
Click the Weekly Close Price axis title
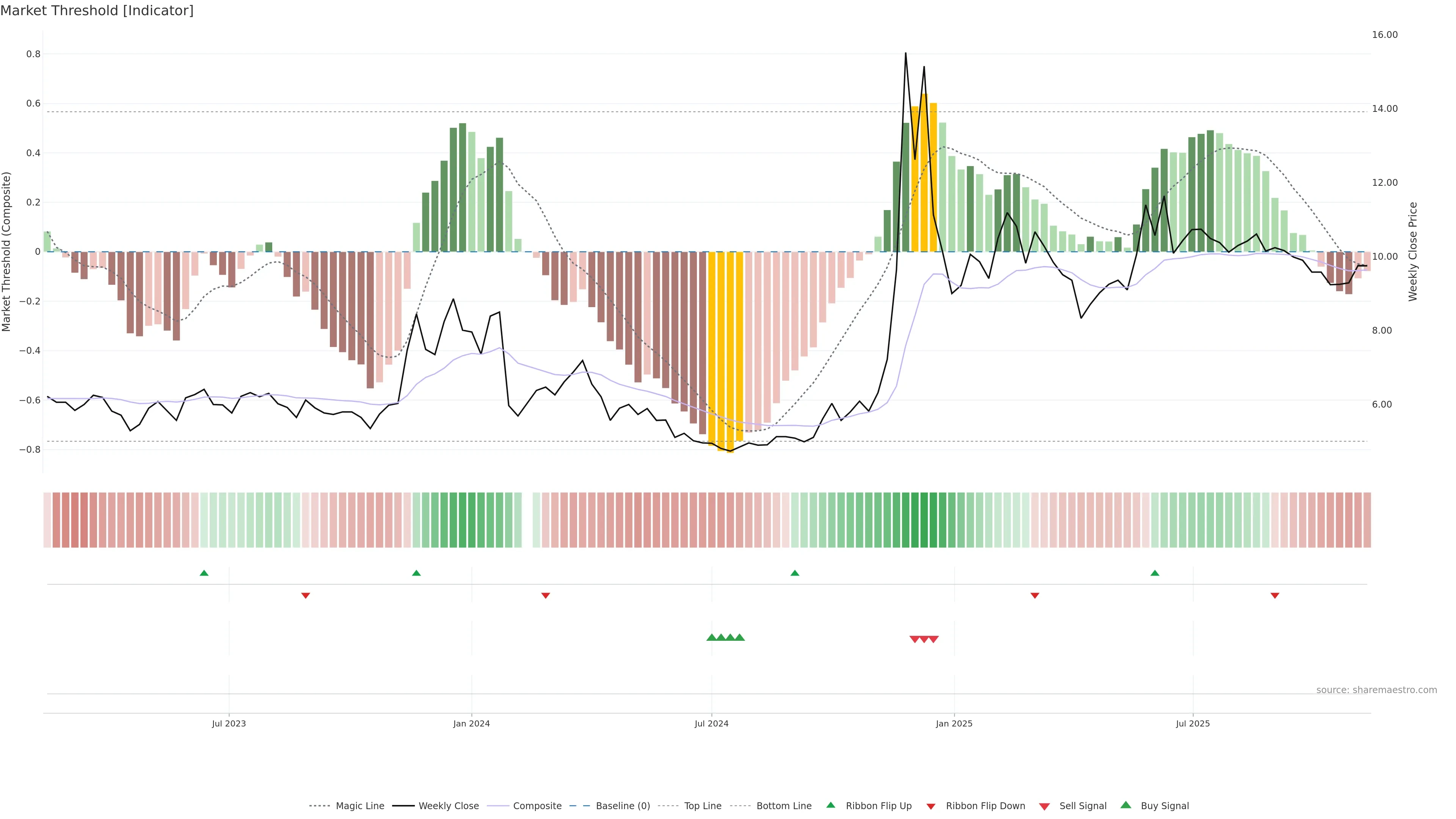1413,251
